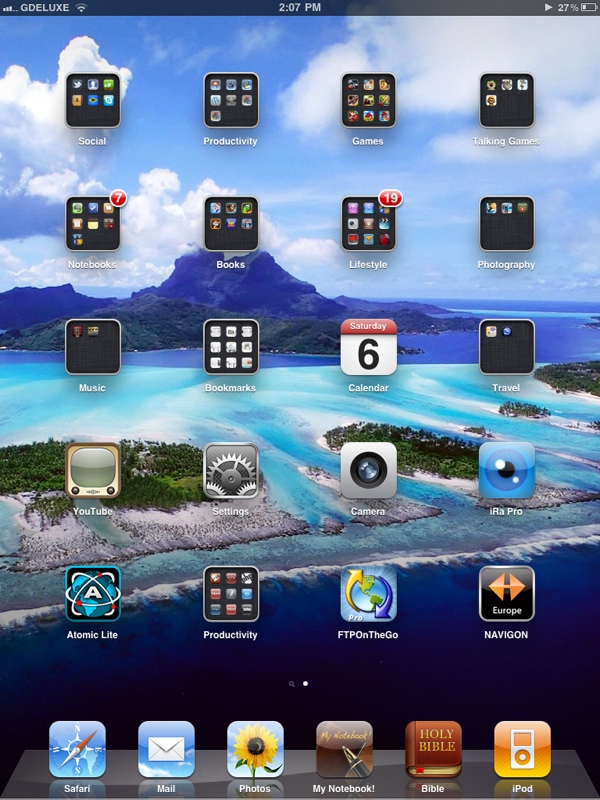
Task: Open the Notebooks folder with badge 7
Action: point(93,223)
